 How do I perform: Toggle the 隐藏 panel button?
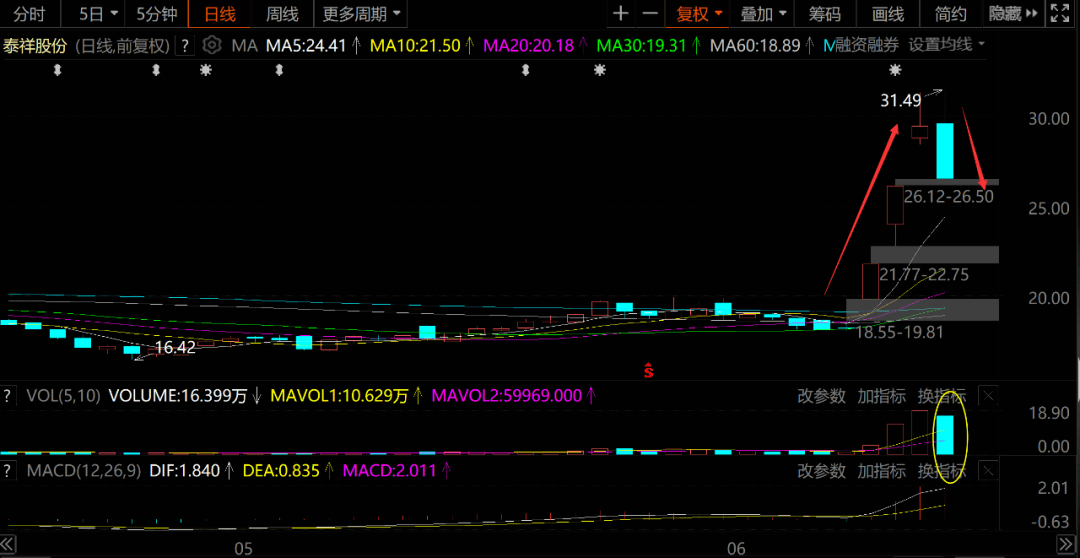[x=1012, y=13]
